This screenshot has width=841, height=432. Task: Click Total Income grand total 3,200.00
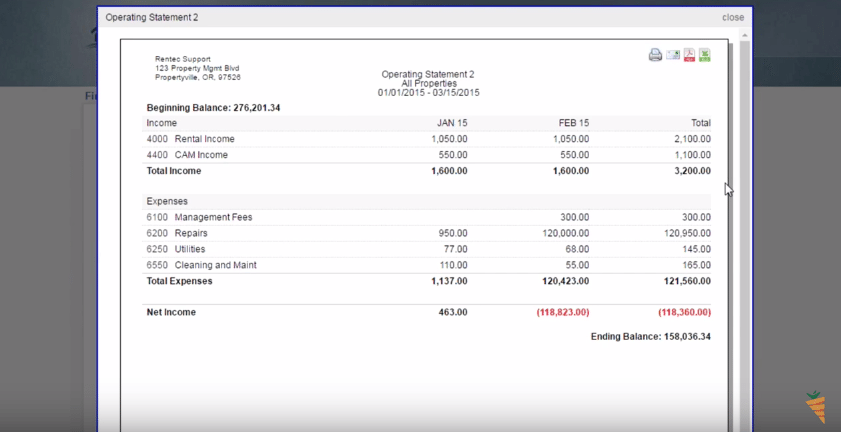pos(692,171)
